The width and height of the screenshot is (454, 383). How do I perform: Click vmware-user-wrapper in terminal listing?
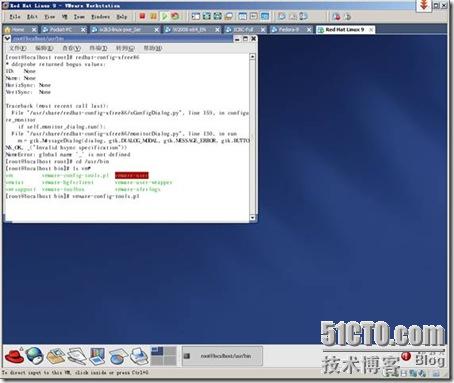tap(144, 182)
